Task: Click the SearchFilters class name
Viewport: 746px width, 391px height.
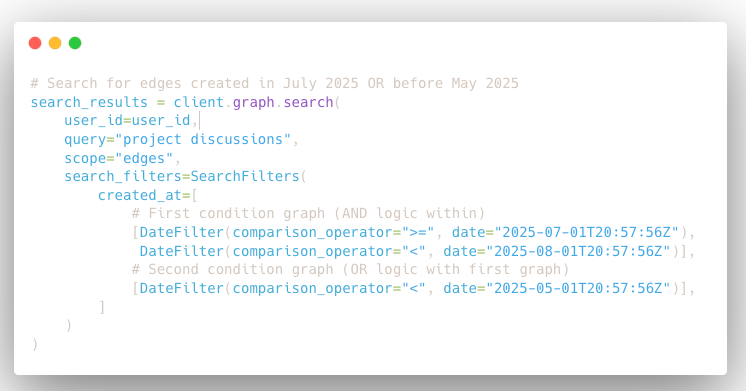Action: (245, 176)
